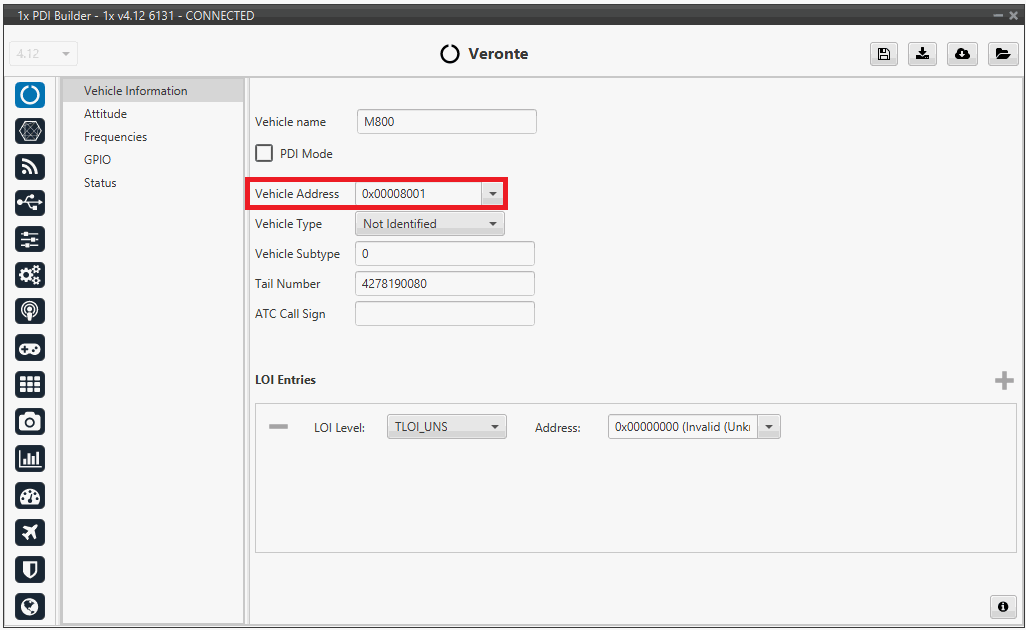Click the gamepad icon in sidebar
The height and width of the screenshot is (630, 1026).
coord(30,349)
